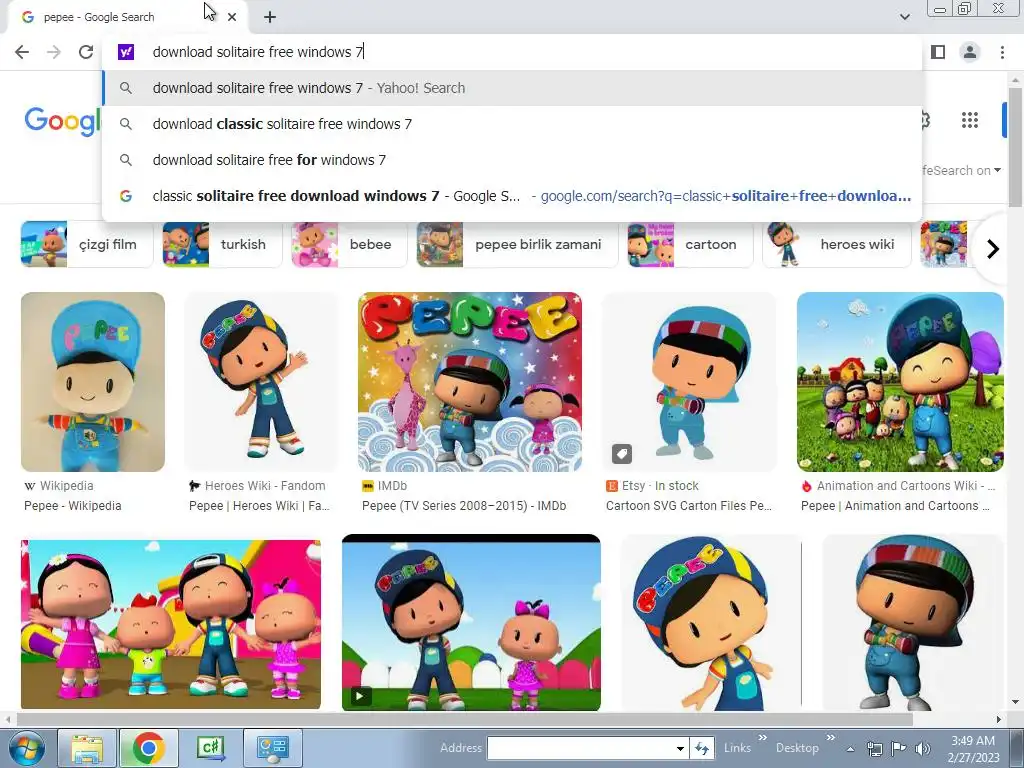The width and height of the screenshot is (1024, 768).
Task: Open a new browser tab
Action: 270,17
